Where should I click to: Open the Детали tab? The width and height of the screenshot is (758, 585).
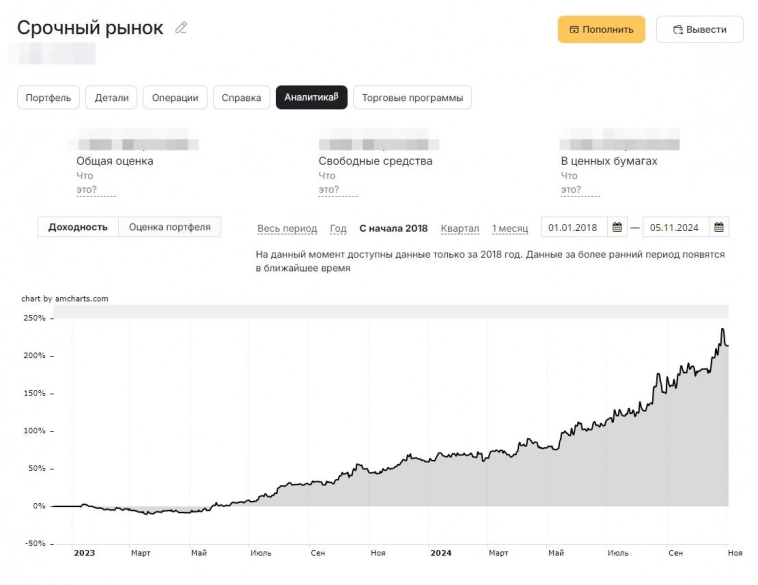click(112, 97)
